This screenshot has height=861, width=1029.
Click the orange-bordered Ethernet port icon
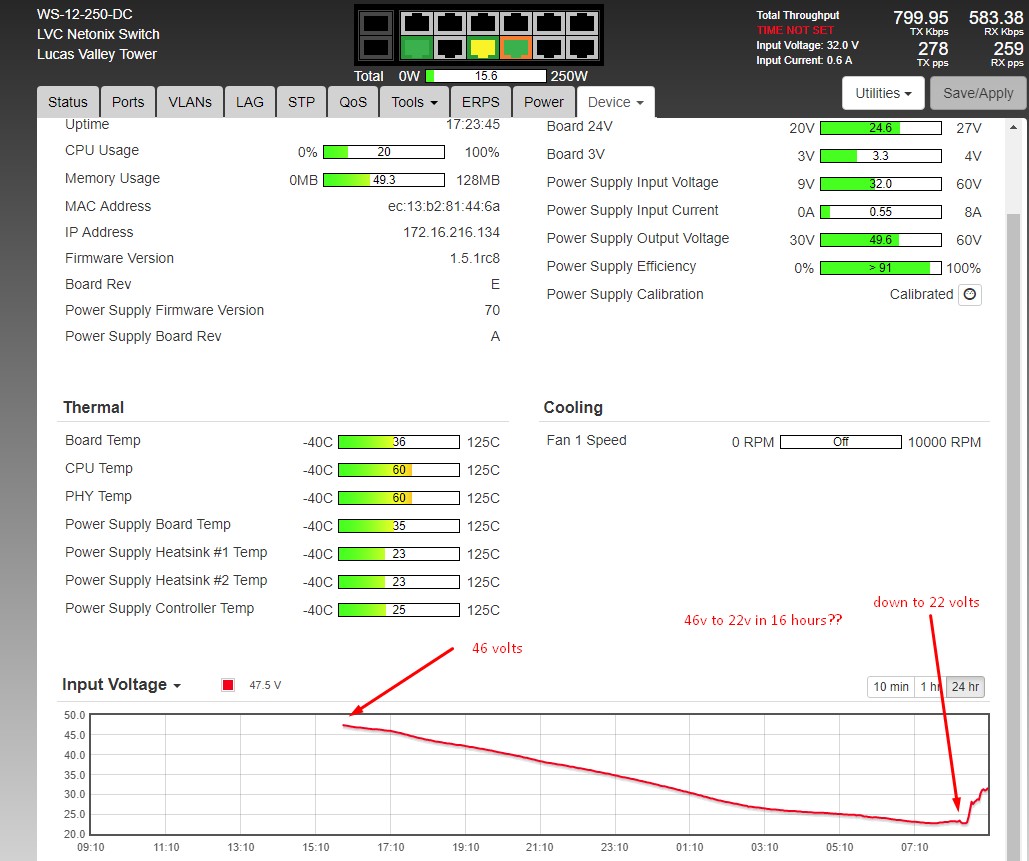coord(516,47)
